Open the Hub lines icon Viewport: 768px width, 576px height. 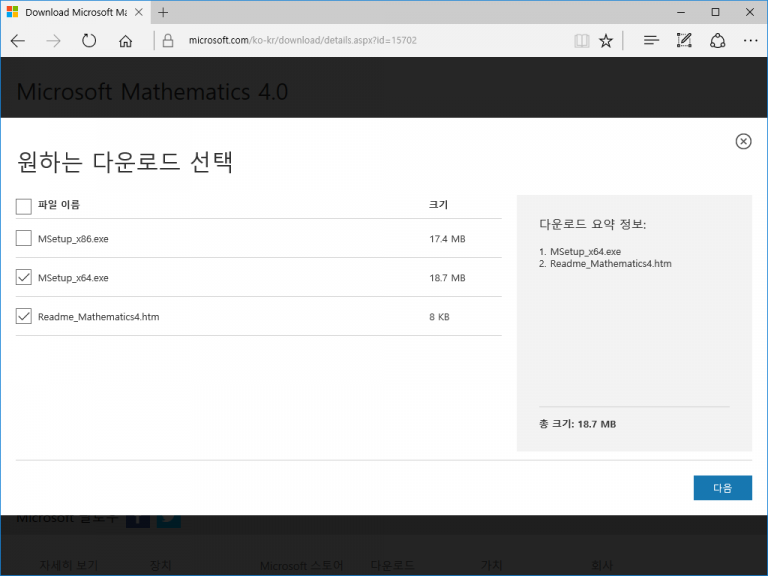pos(651,41)
